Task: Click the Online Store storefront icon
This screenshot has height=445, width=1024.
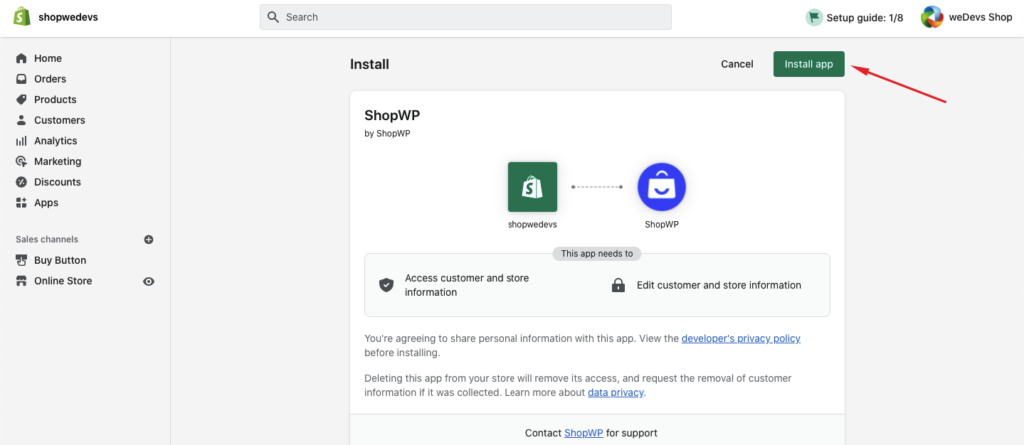Action: (x=22, y=281)
